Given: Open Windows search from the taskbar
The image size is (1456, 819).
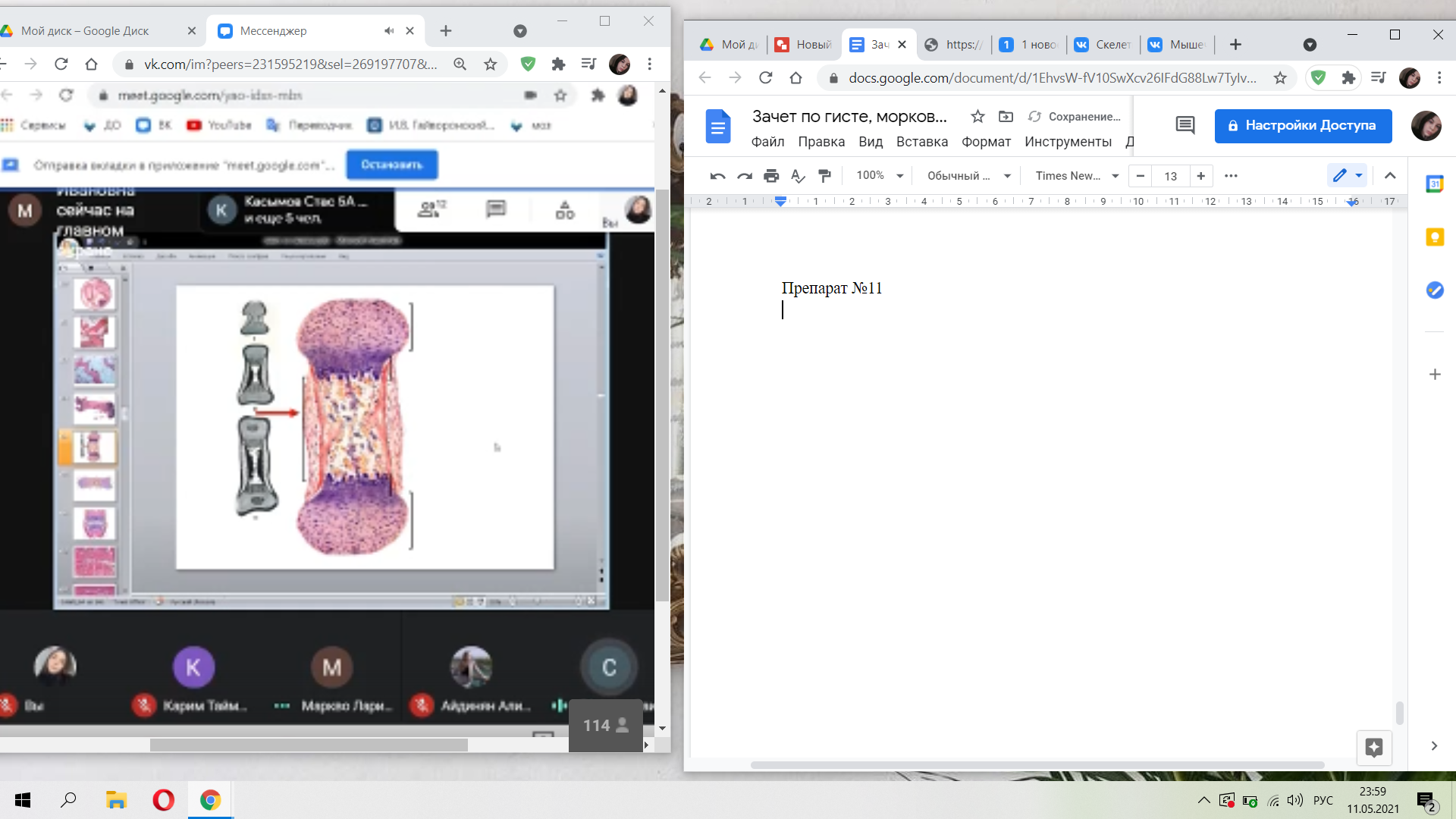Looking at the screenshot, I should 69,800.
